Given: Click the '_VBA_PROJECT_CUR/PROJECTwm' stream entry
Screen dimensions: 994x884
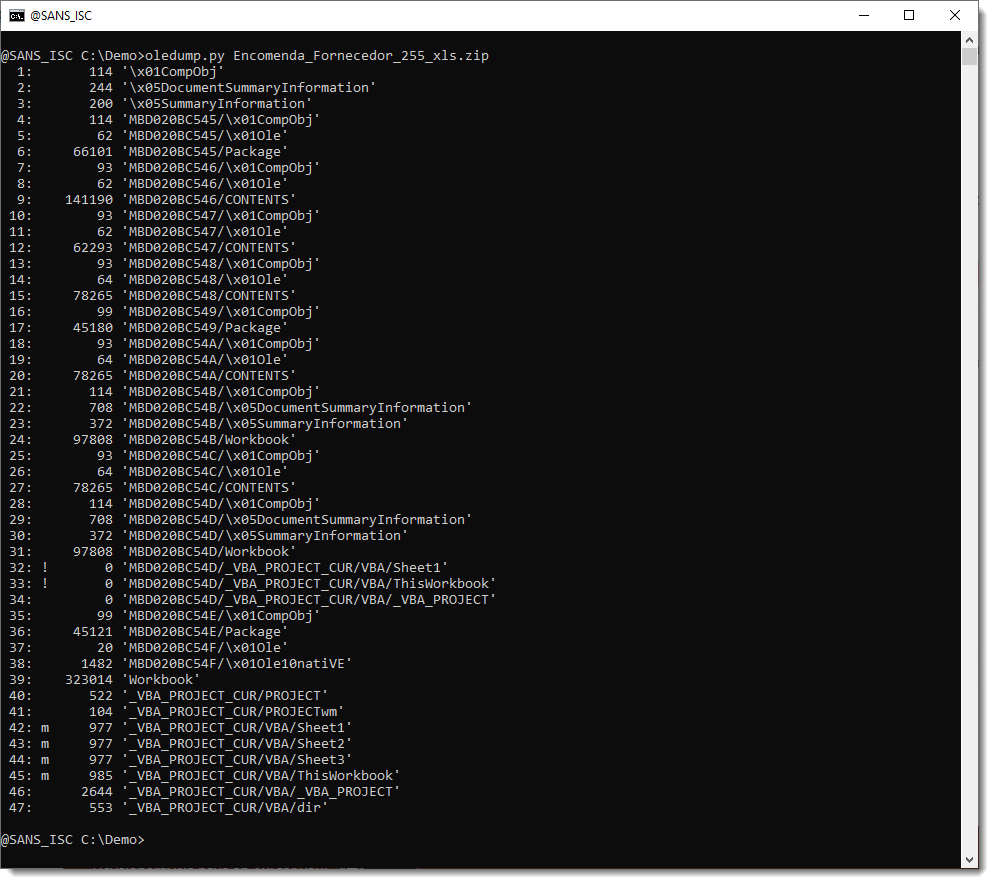Looking at the screenshot, I should click(232, 712).
